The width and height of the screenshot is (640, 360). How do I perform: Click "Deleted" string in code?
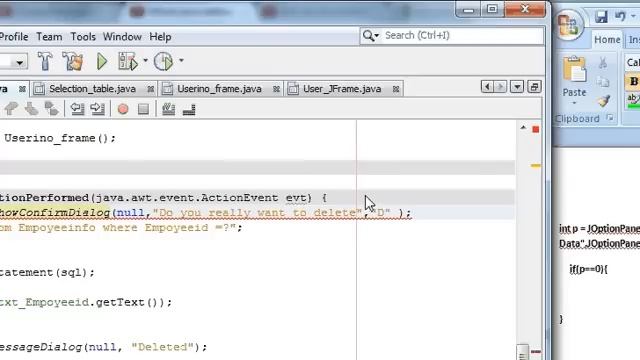[x=162, y=347]
